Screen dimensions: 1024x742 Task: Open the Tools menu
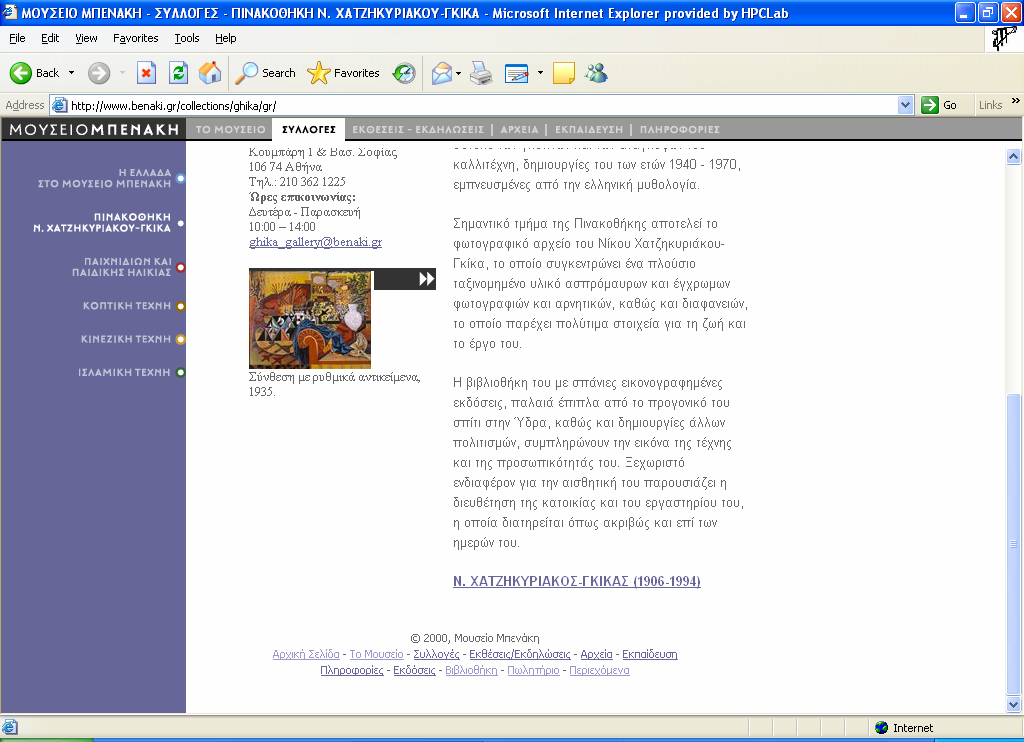pyautogui.click(x=187, y=39)
